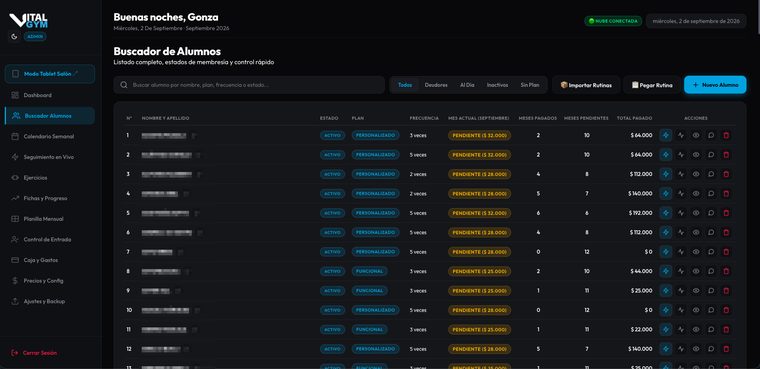Delete student in row 4 with trash icon
760x369 pixels.
coord(726,193)
